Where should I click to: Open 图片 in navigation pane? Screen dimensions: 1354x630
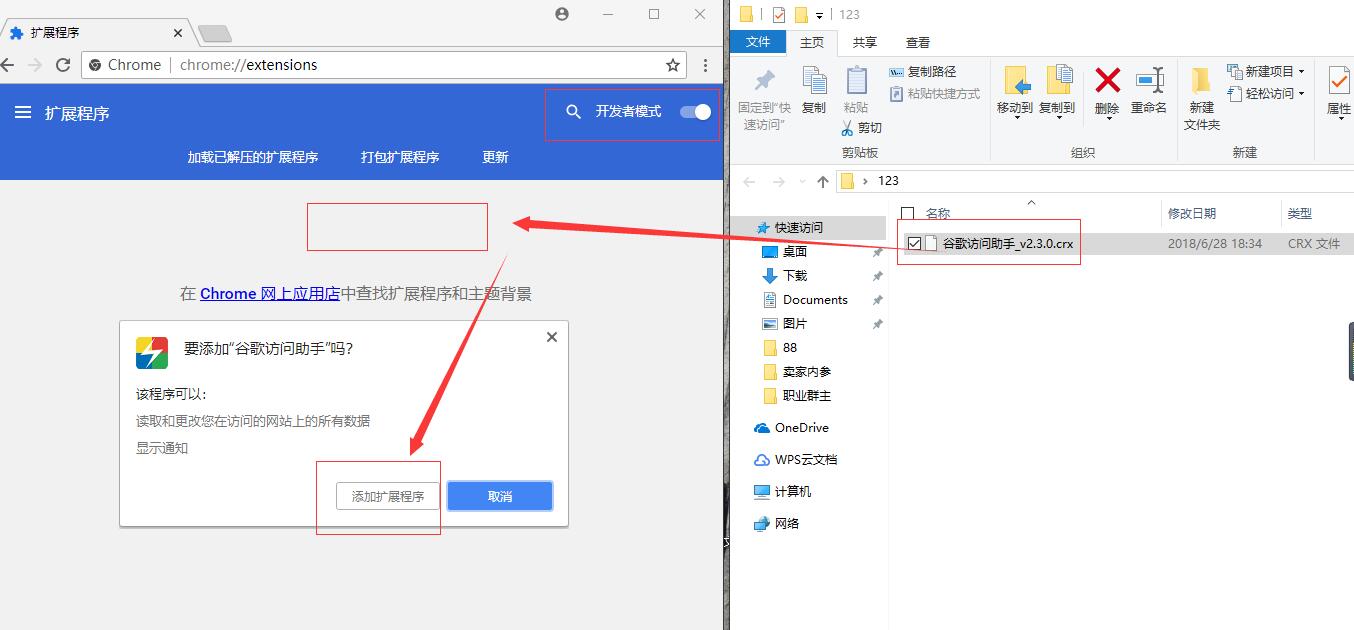[x=795, y=323]
